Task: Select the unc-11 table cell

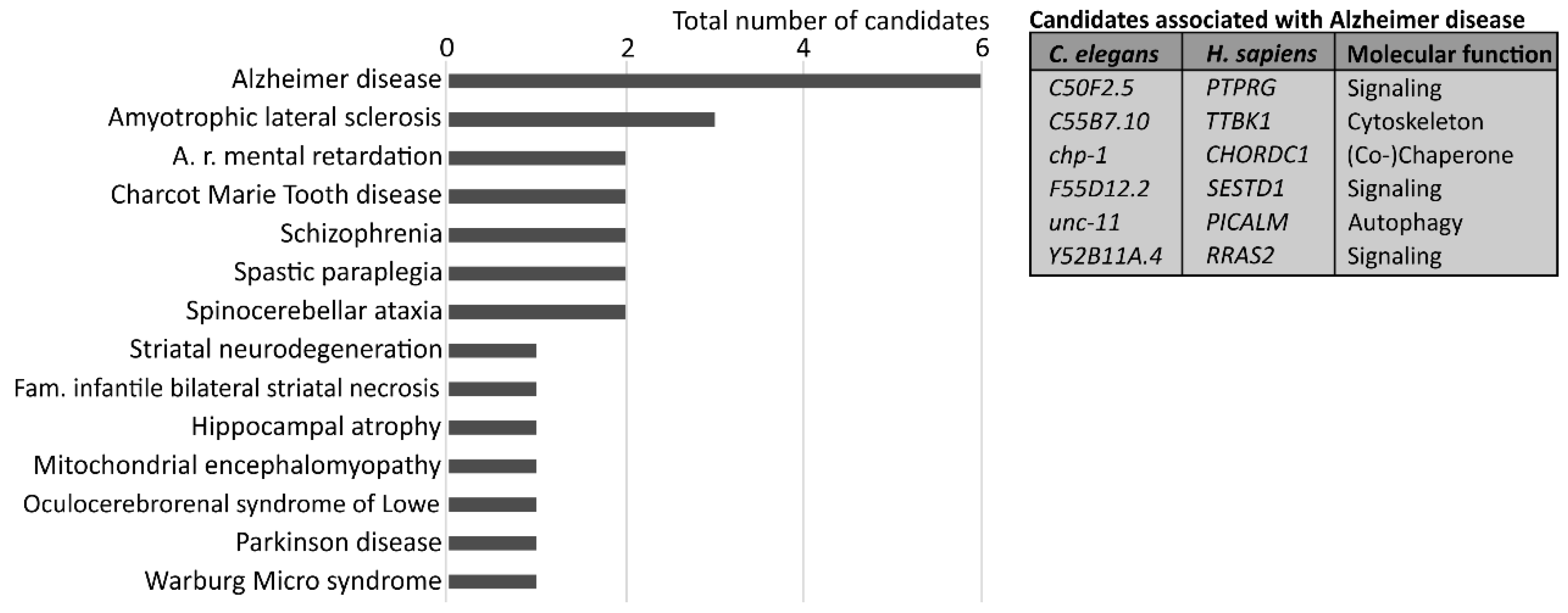Action: [1085, 222]
